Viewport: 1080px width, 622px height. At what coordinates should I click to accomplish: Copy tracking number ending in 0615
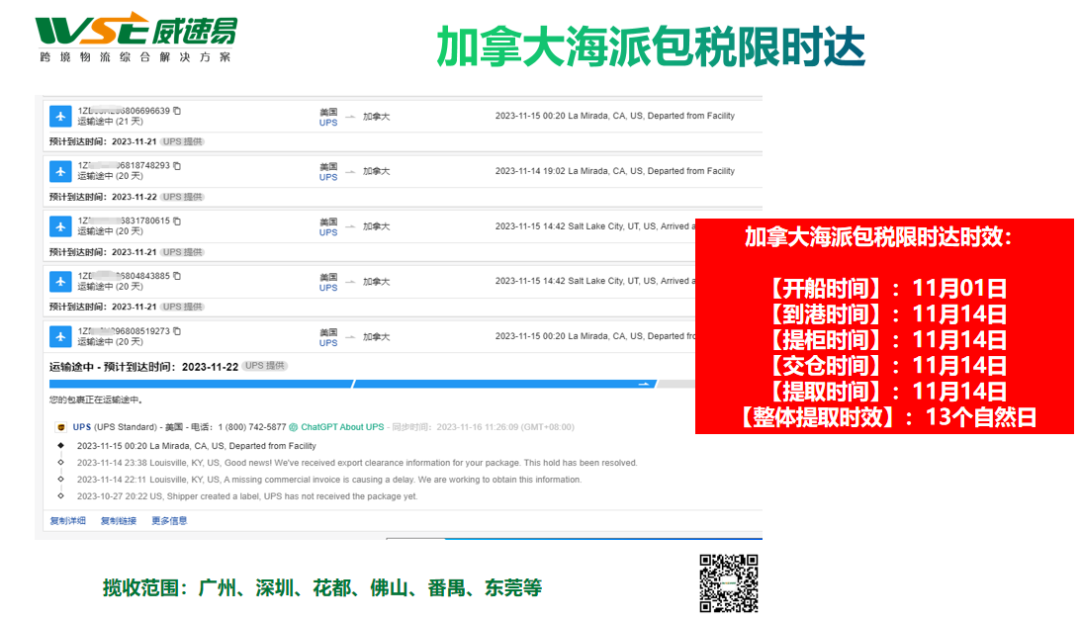click(x=177, y=221)
